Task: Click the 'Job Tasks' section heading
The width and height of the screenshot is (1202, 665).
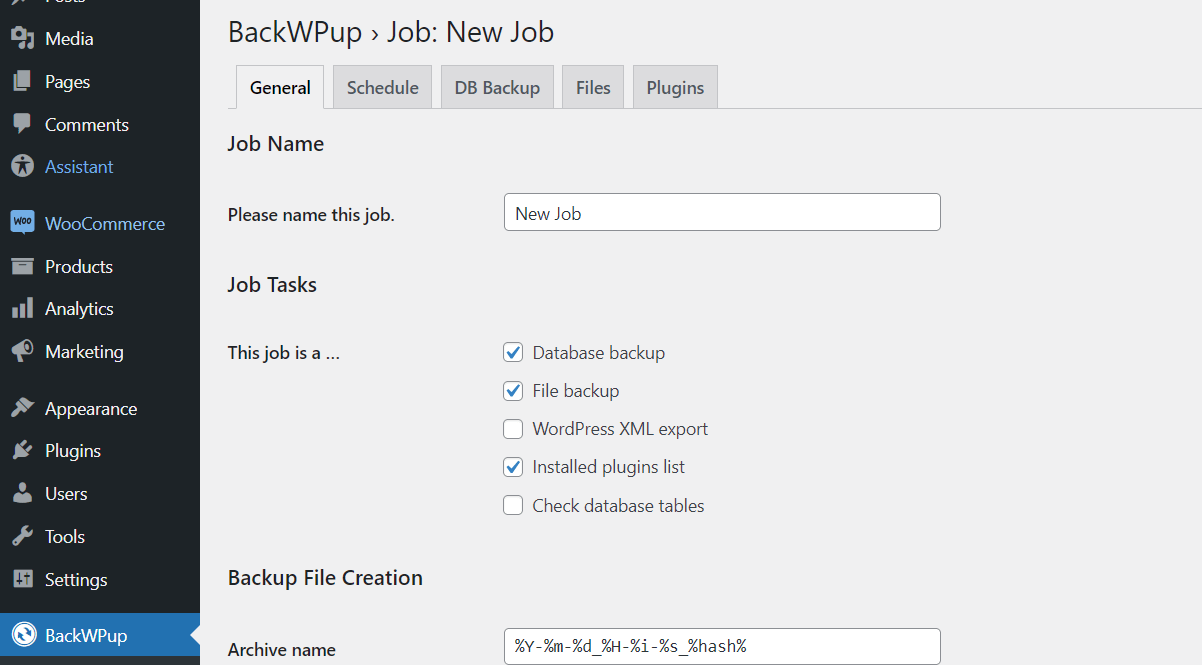Action: [272, 284]
